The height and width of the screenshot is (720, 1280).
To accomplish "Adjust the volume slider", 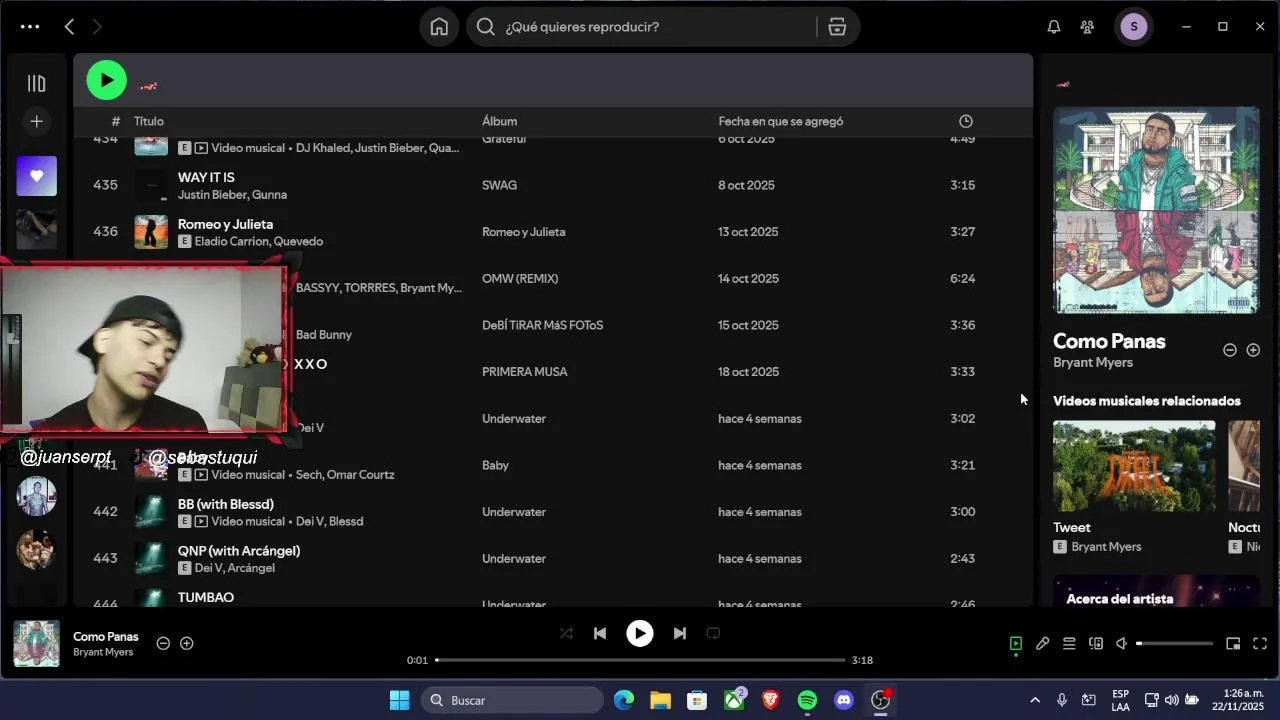I will click(1175, 644).
